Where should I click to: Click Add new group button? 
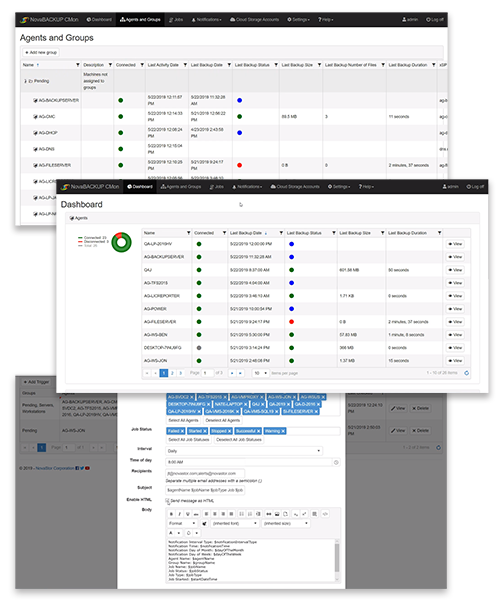click(41, 53)
